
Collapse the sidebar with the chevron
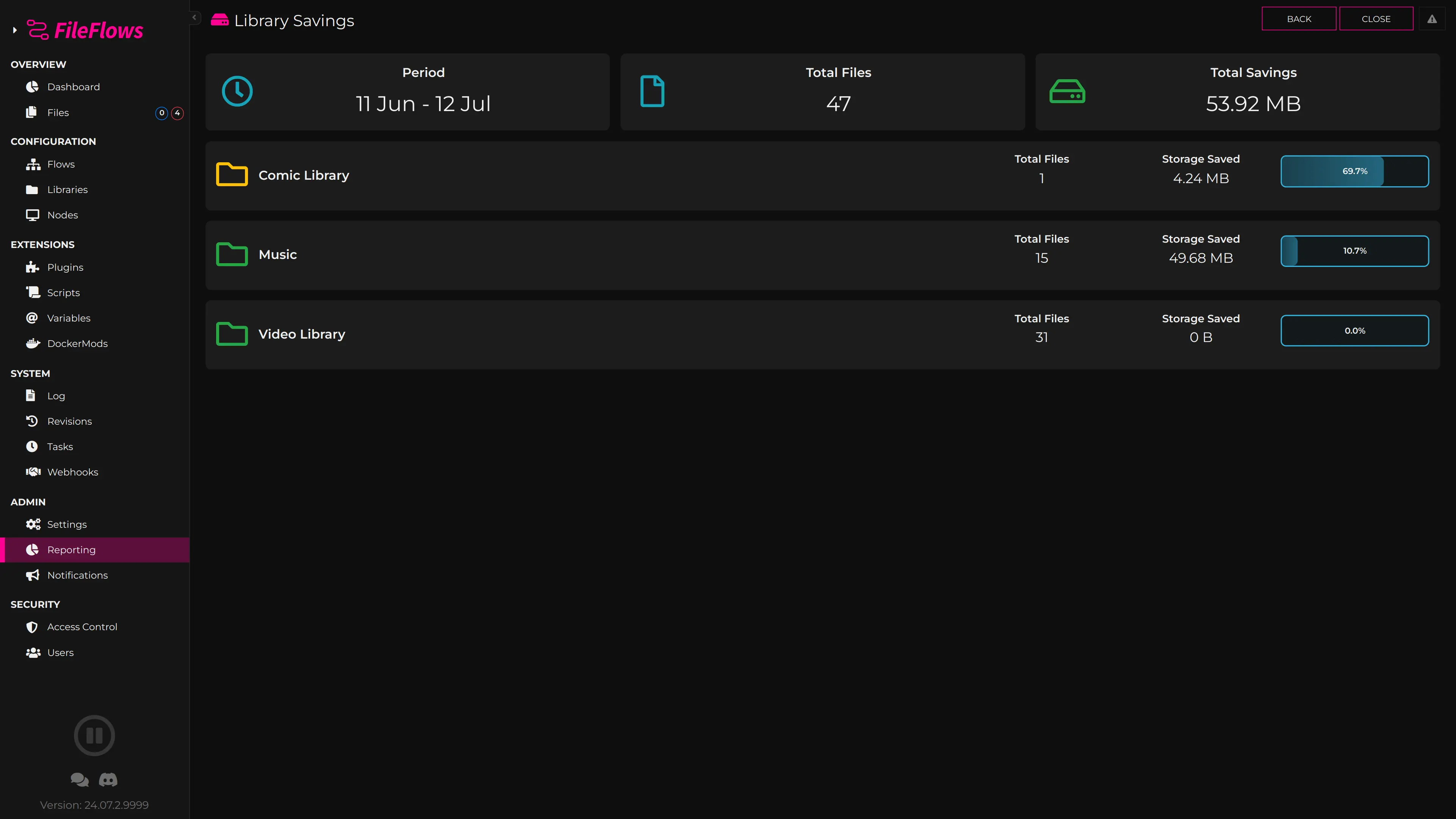195,17
